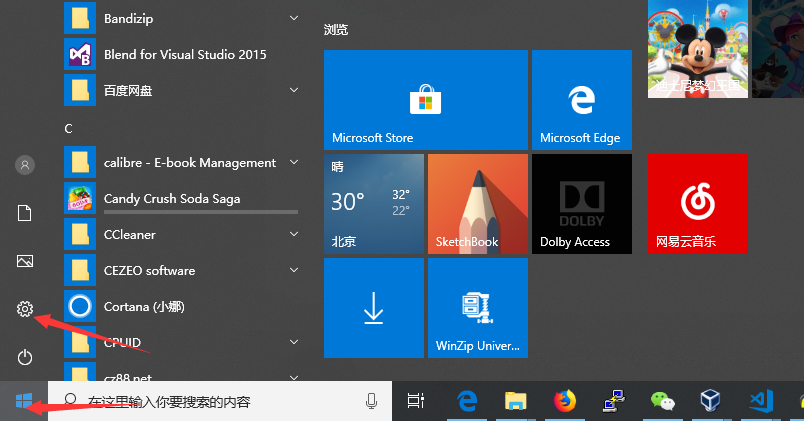The height and width of the screenshot is (421, 804).
Task: Open Task View from the taskbar
Action: pos(415,401)
